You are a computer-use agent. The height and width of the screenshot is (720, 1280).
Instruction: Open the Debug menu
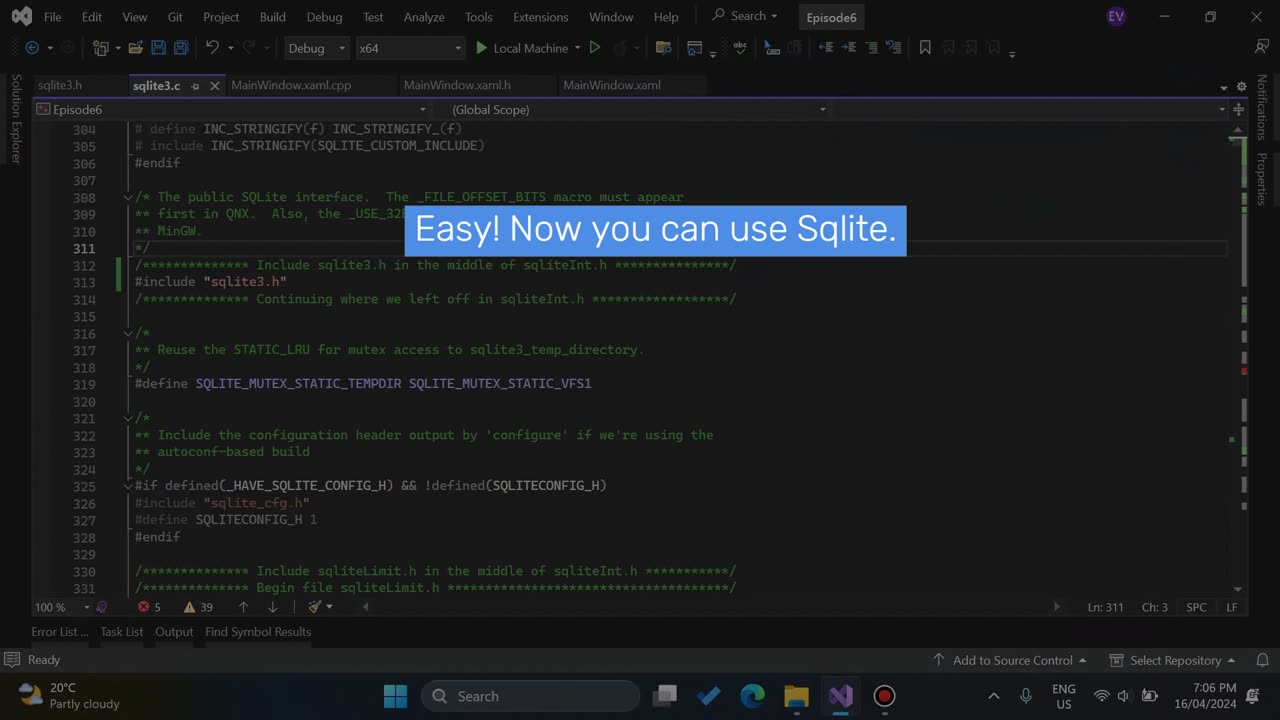pyautogui.click(x=324, y=17)
